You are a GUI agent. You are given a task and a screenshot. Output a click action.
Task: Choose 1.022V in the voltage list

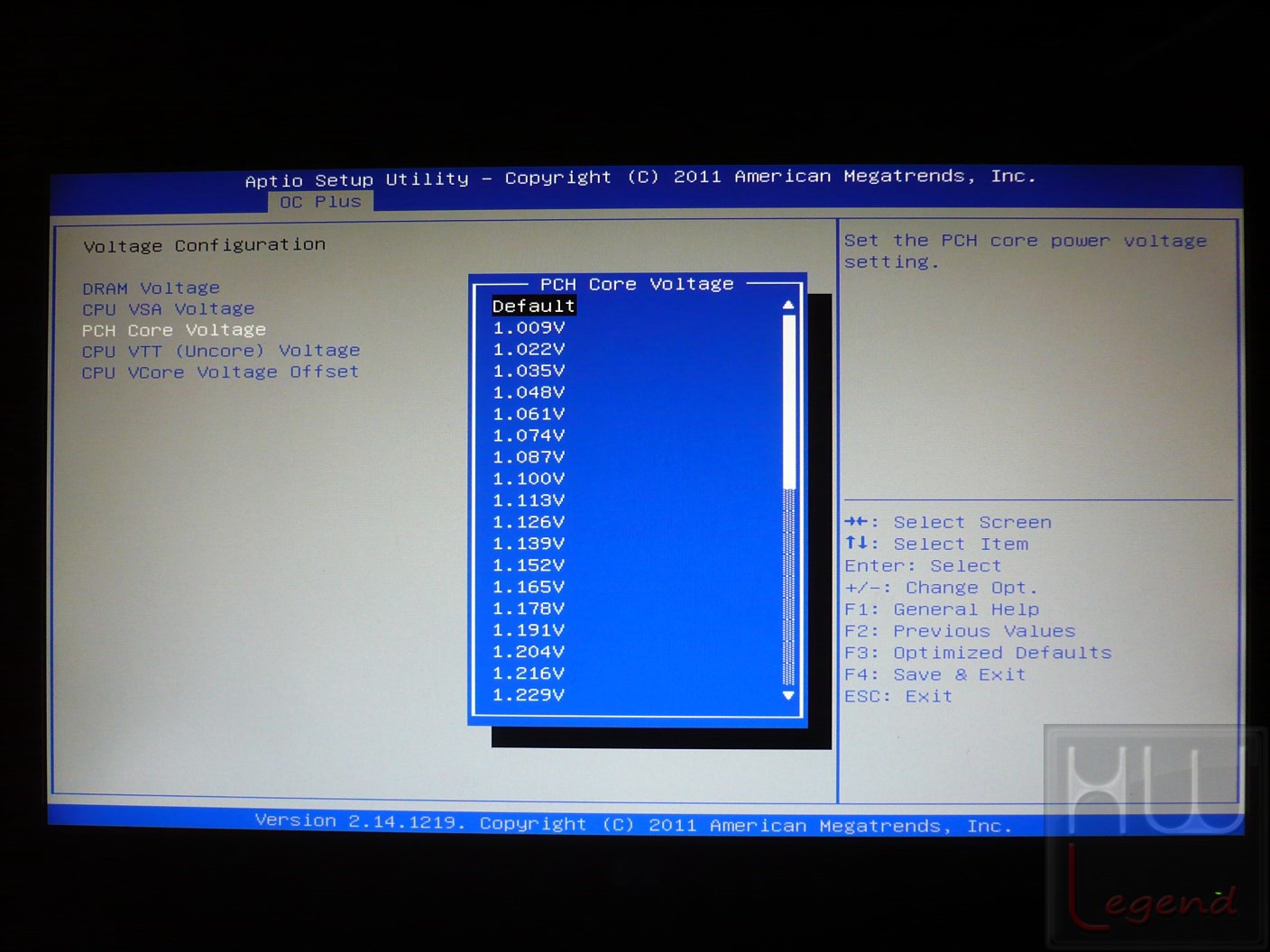(529, 350)
